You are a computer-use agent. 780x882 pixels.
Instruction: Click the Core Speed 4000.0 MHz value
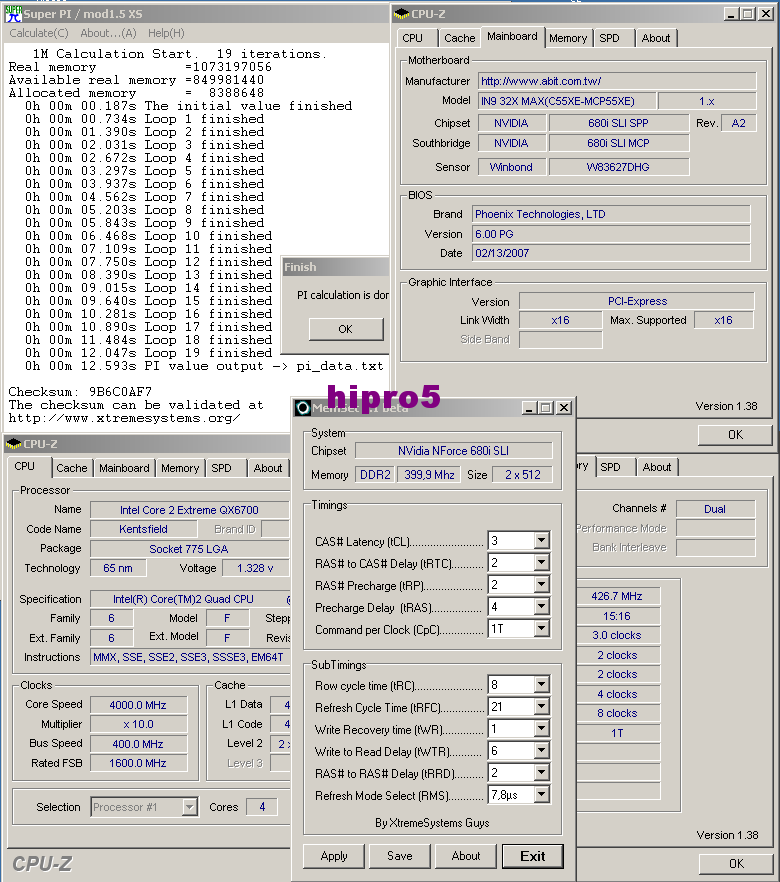(138, 705)
